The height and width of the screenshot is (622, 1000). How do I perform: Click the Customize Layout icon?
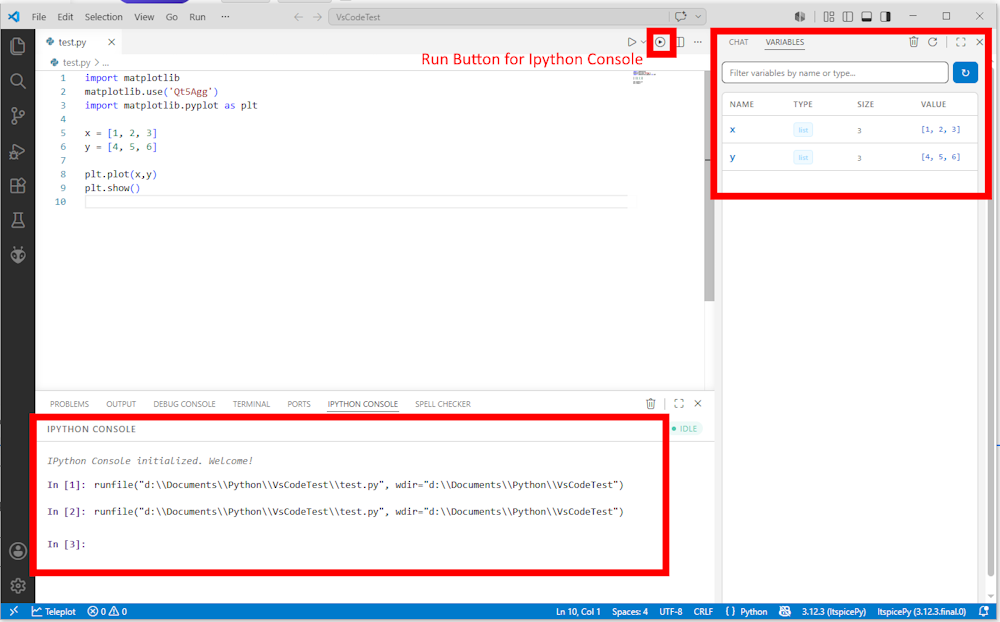[x=828, y=17]
